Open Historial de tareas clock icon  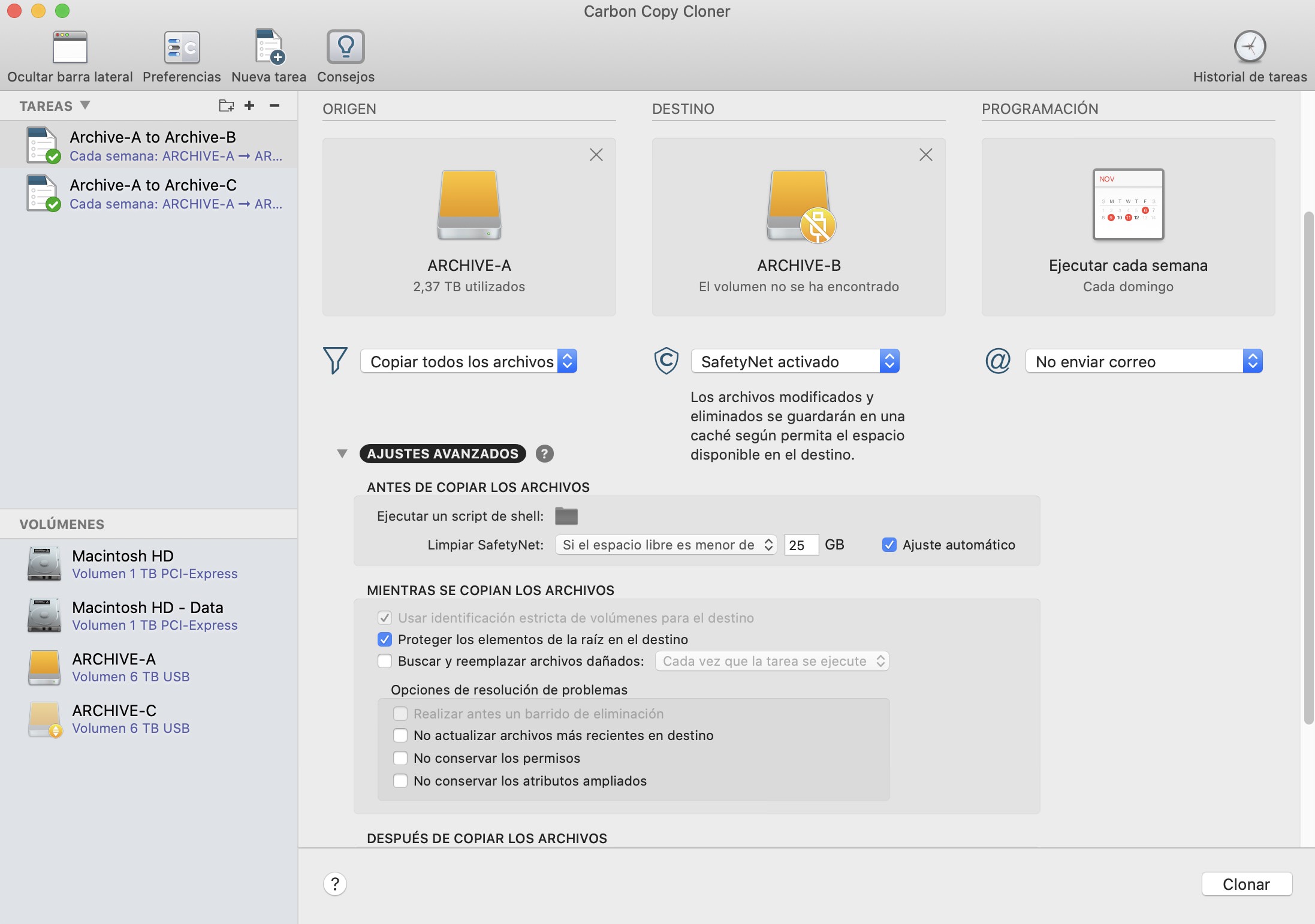pyautogui.click(x=1250, y=47)
